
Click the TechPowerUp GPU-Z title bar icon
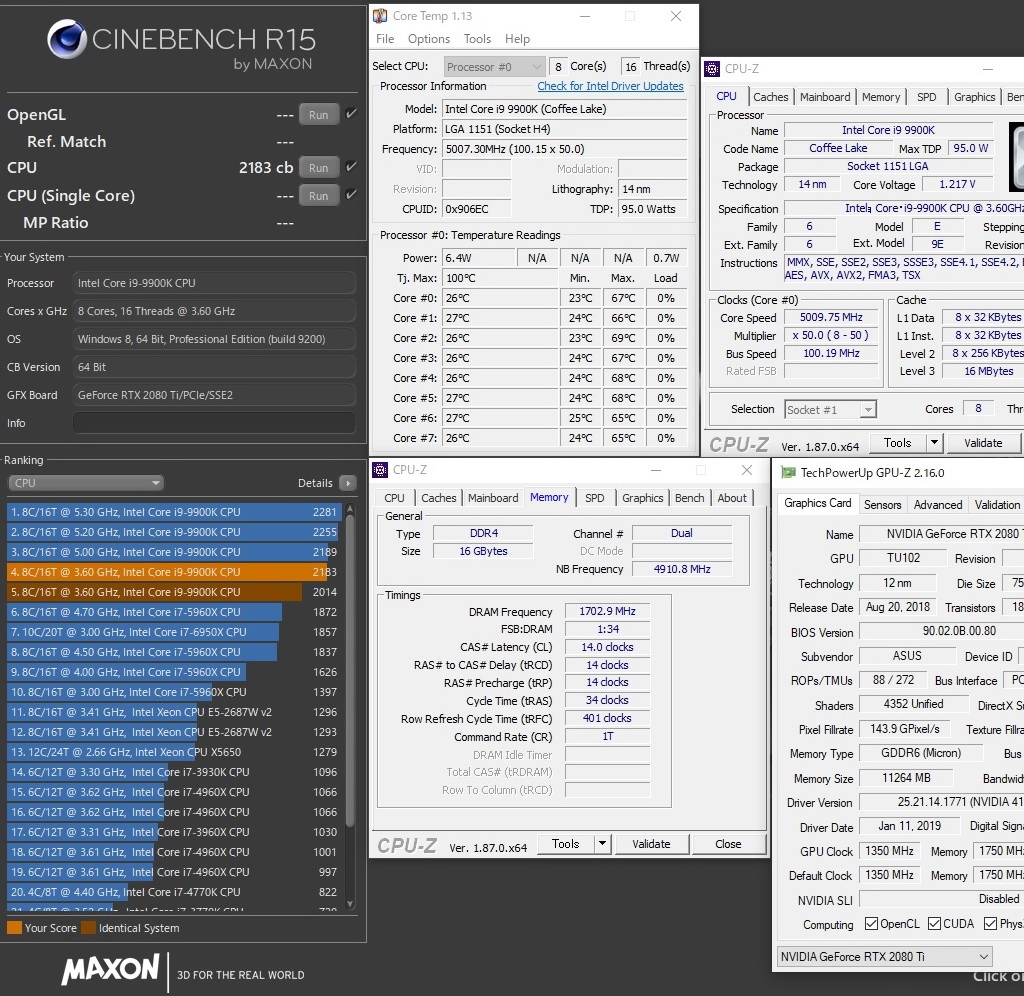[x=788, y=473]
